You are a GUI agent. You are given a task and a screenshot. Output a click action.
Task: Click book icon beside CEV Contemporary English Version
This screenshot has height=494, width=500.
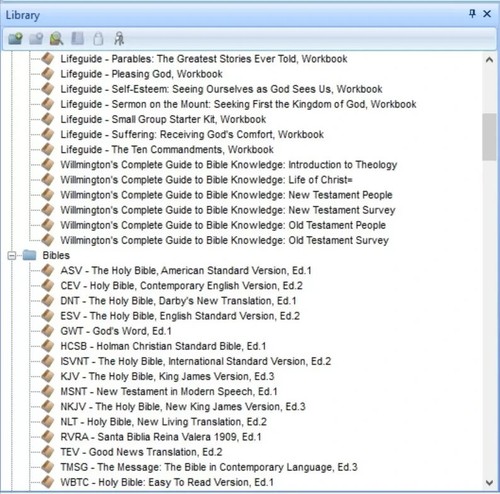(x=48, y=285)
